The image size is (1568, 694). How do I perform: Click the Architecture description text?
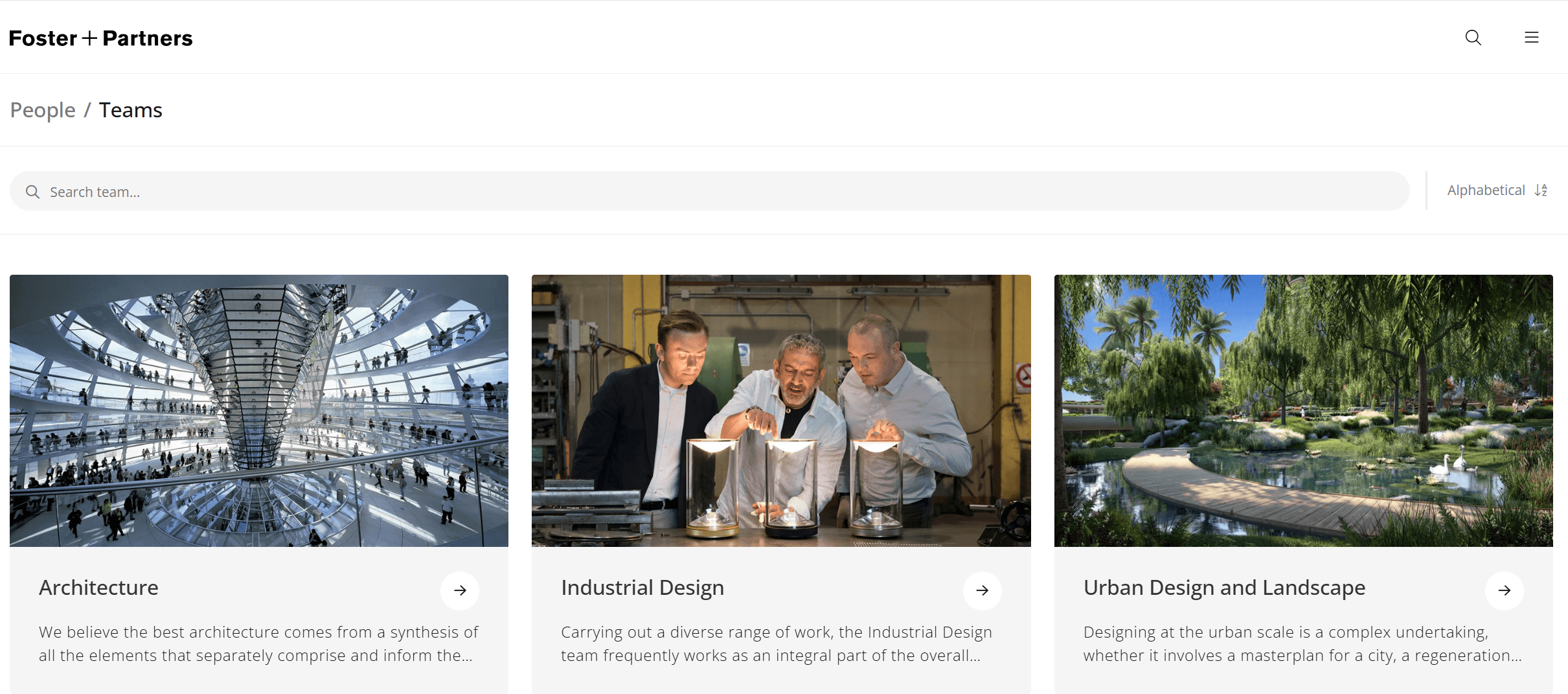click(258, 643)
